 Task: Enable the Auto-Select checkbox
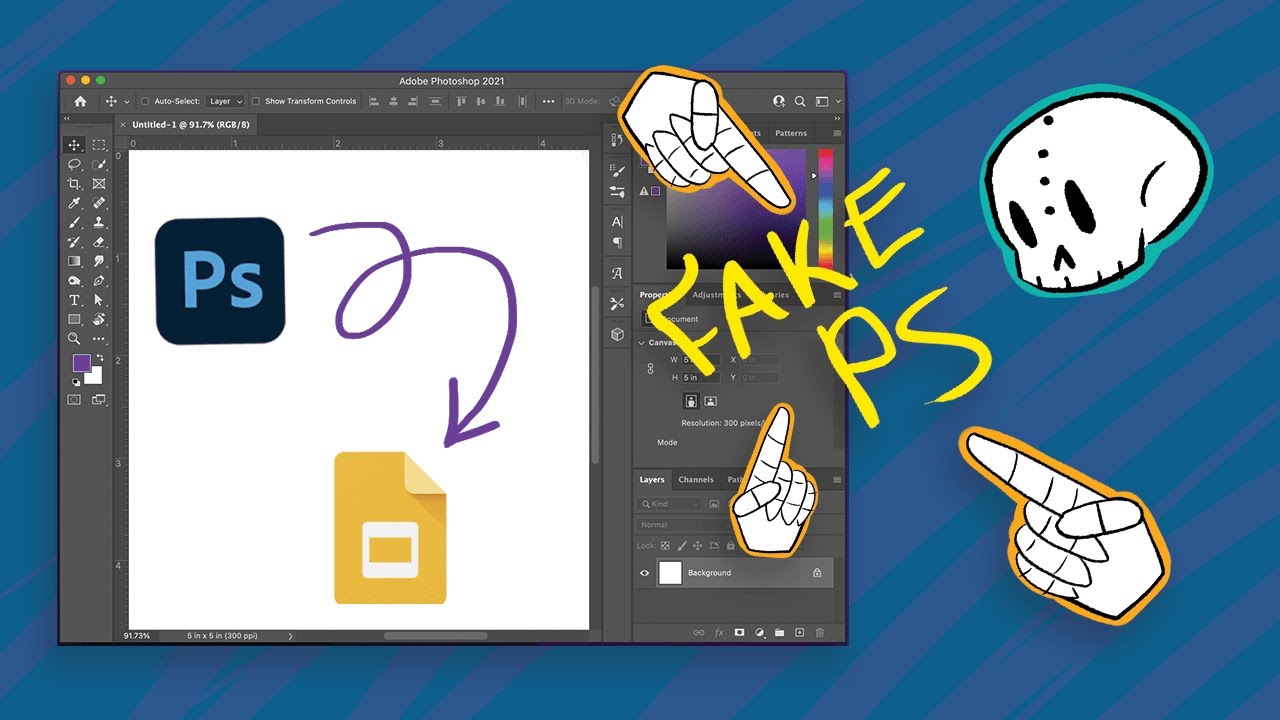[145, 101]
